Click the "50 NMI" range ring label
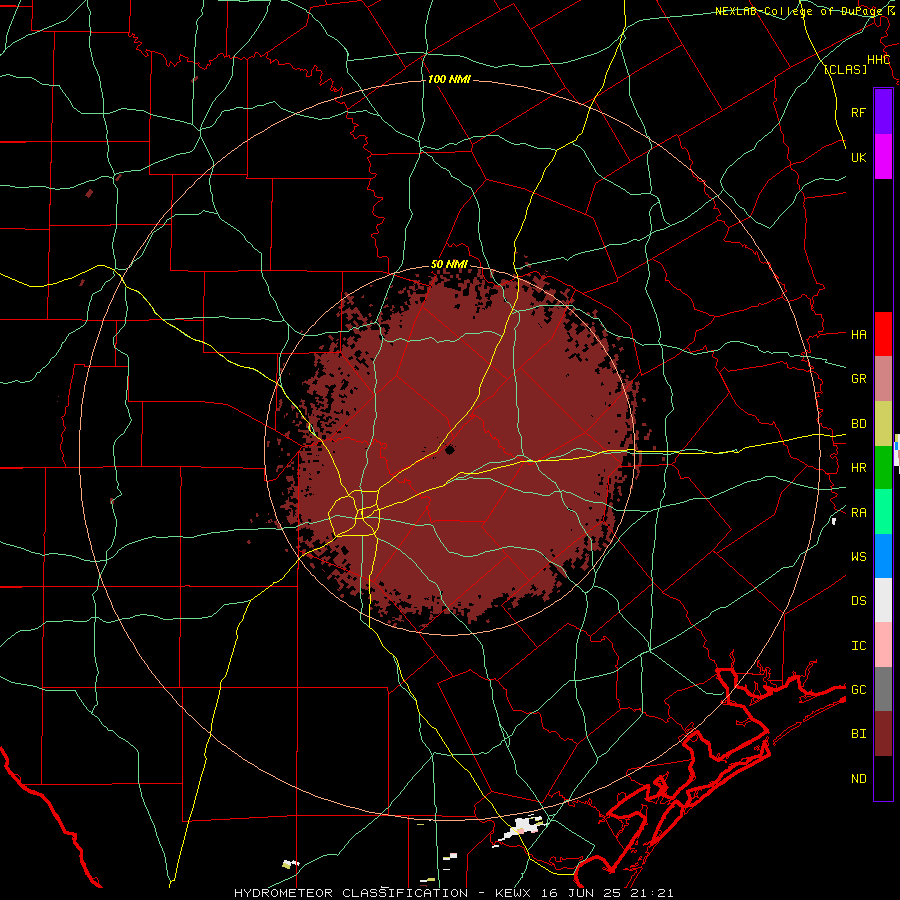This screenshot has width=900, height=900. 449,264
